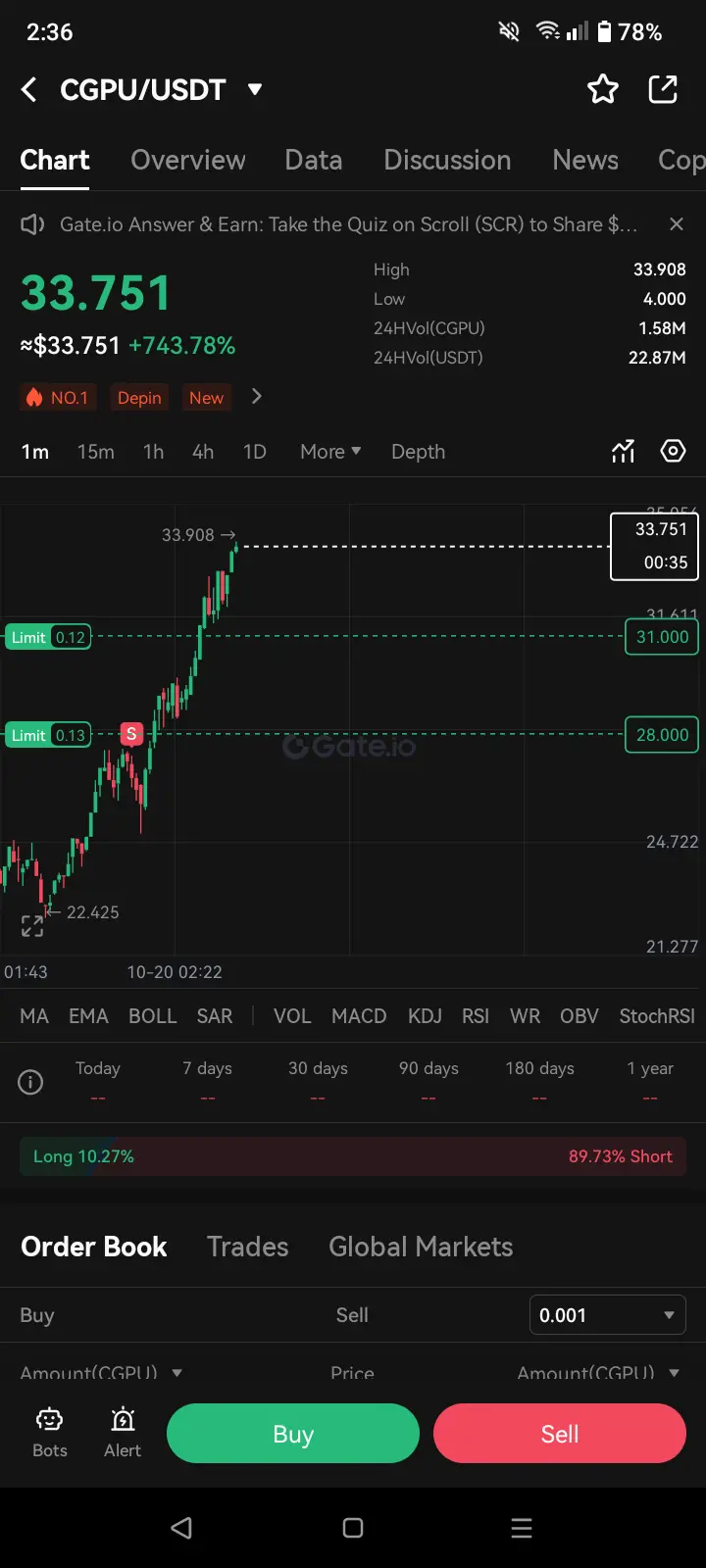The width and height of the screenshot is (706, 1568).
Task: Expand chart to fullscreen
Action: pos(32,926)
